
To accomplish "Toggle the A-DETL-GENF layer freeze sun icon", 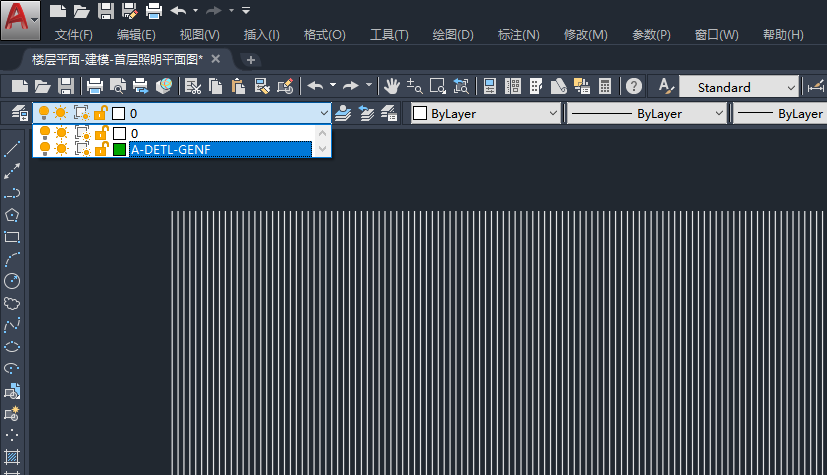I will pyautogui.click(x=62, y=149).
